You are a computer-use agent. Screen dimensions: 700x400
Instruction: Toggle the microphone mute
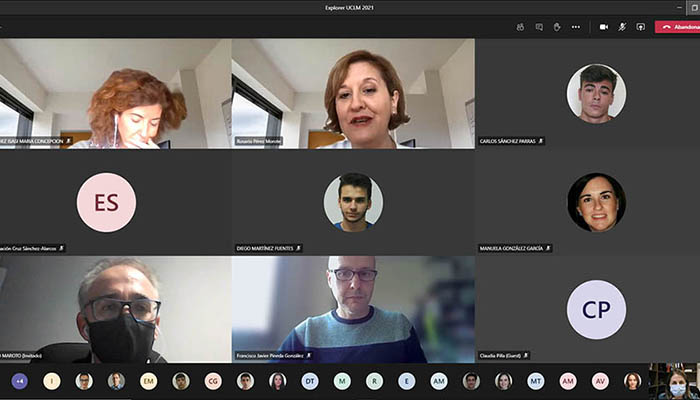click(622, 27)
